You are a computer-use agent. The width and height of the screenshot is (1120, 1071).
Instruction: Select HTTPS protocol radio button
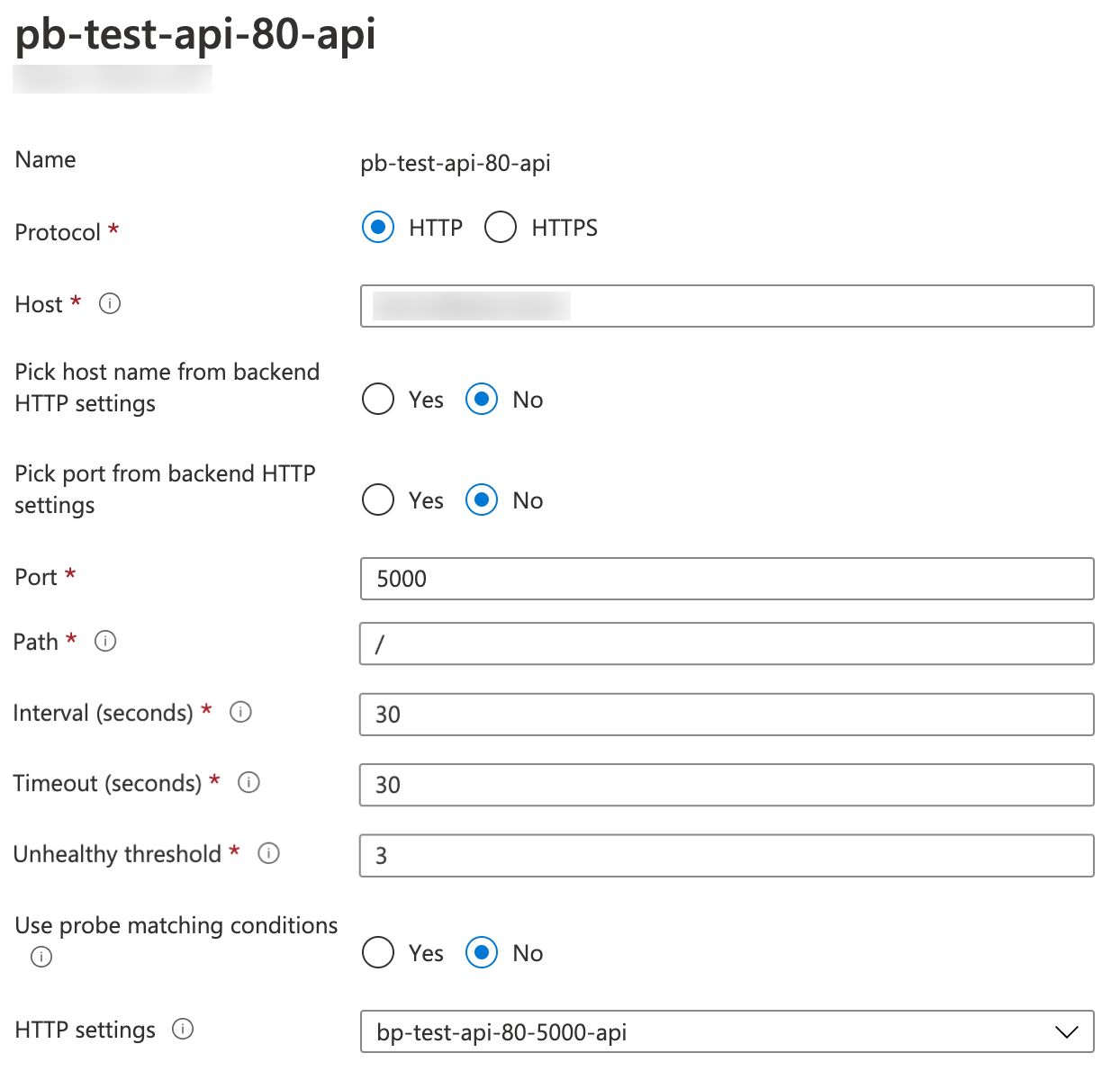(501, 228)
